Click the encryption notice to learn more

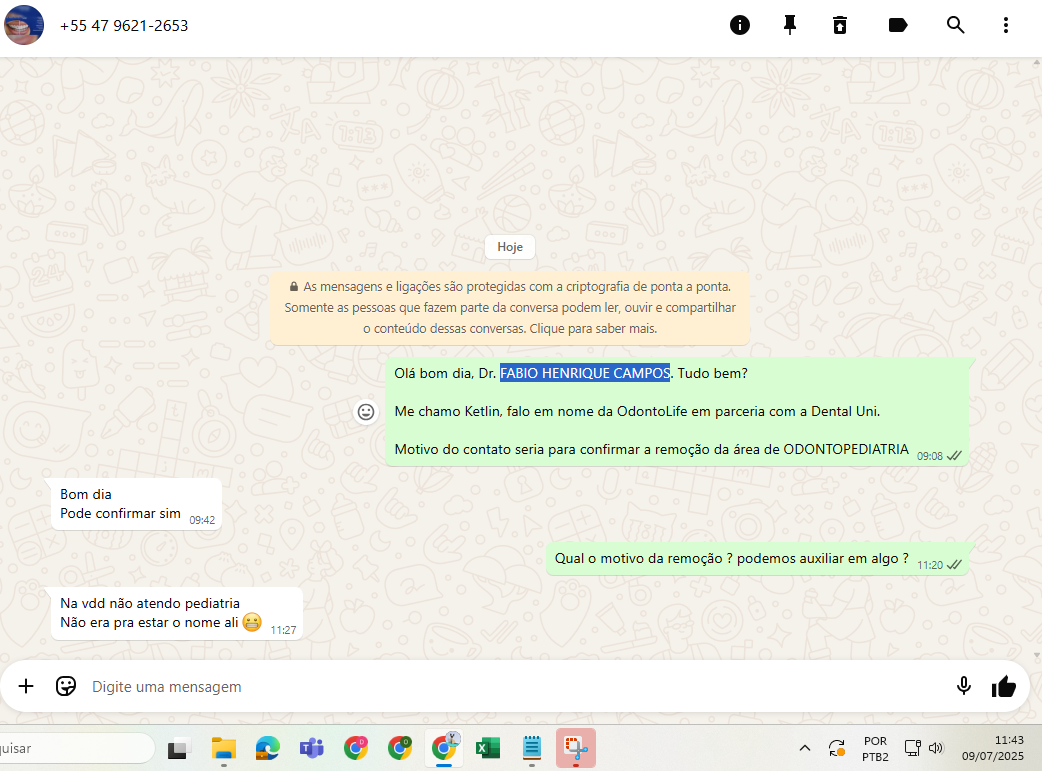(510, 308)
